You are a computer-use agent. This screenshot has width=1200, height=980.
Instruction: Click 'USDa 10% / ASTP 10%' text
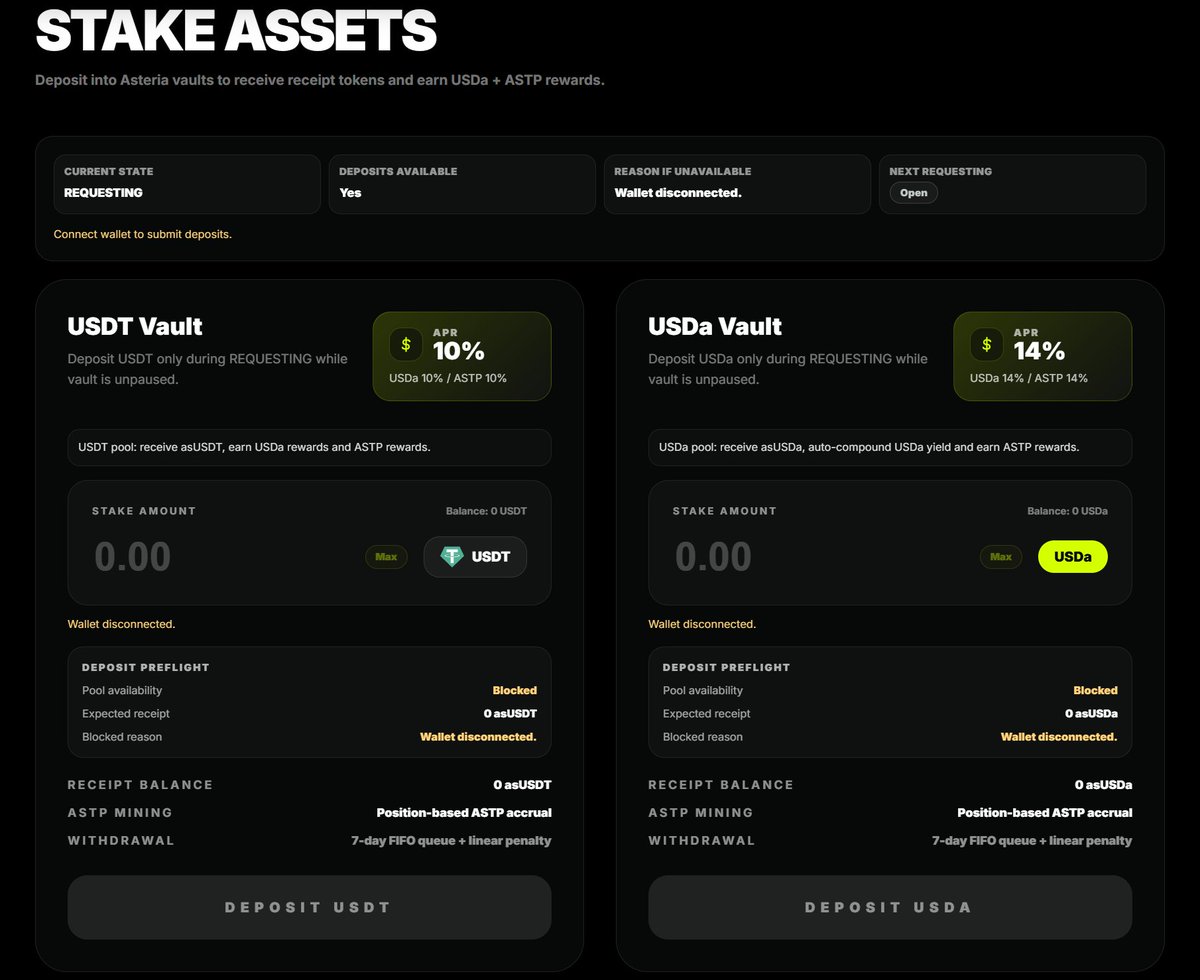448,378
